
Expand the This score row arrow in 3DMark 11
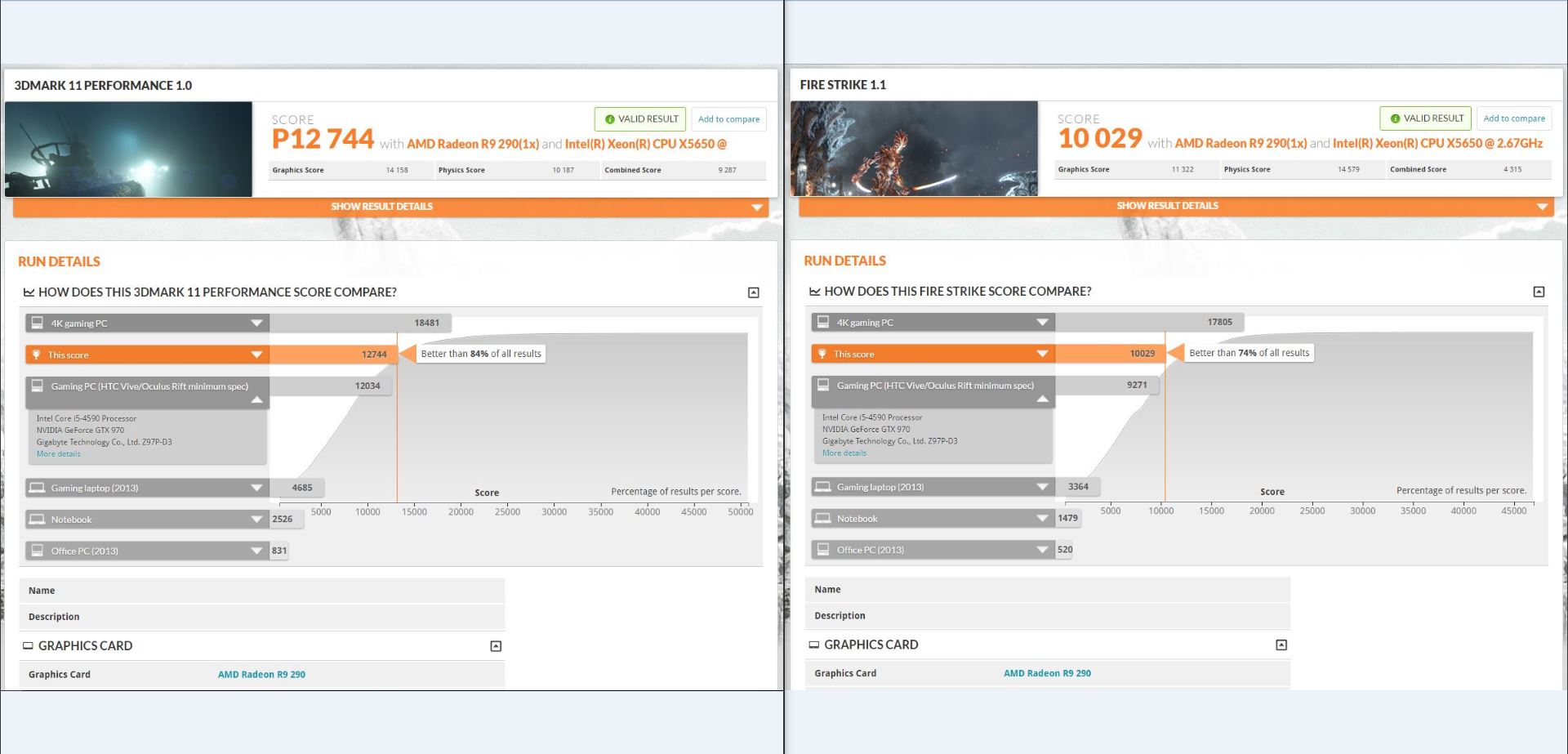(256, 355)
